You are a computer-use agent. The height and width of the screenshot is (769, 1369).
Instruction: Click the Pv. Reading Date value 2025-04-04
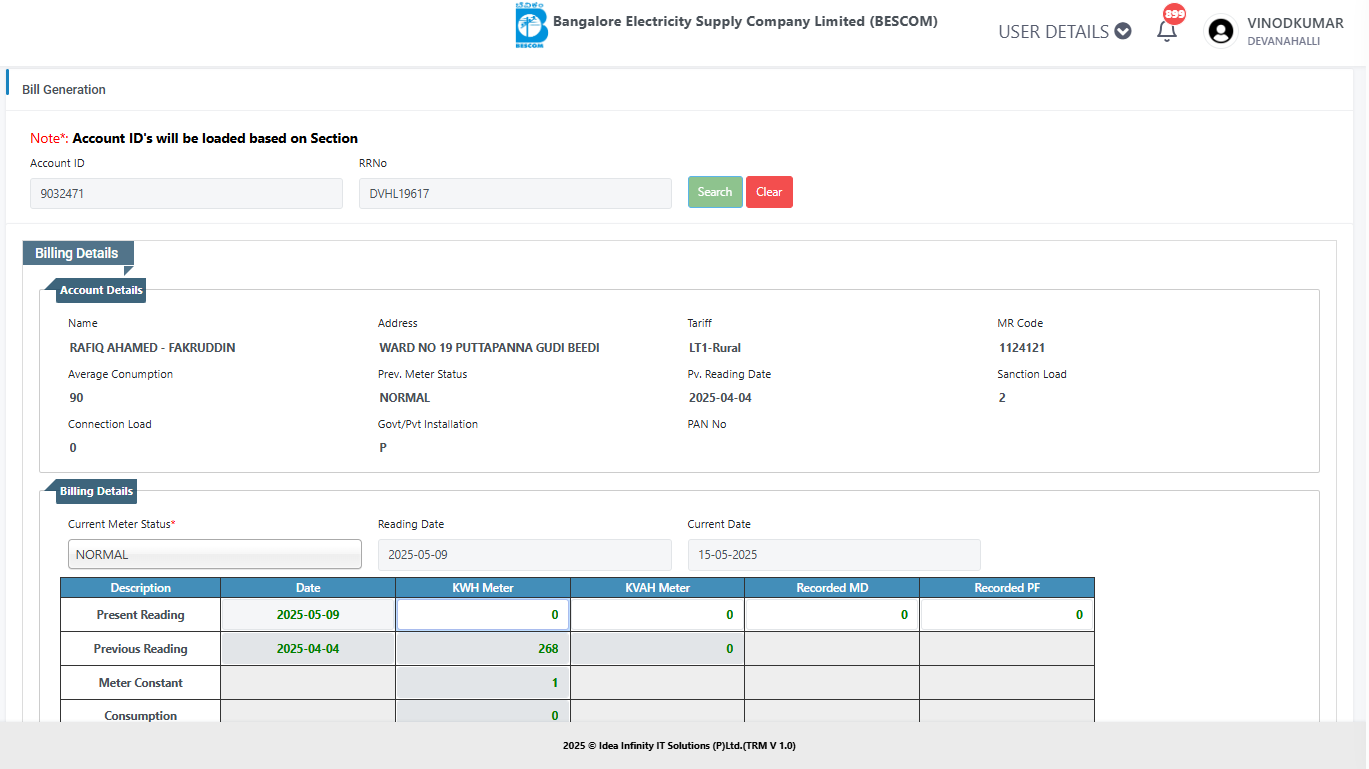(720, 398)
